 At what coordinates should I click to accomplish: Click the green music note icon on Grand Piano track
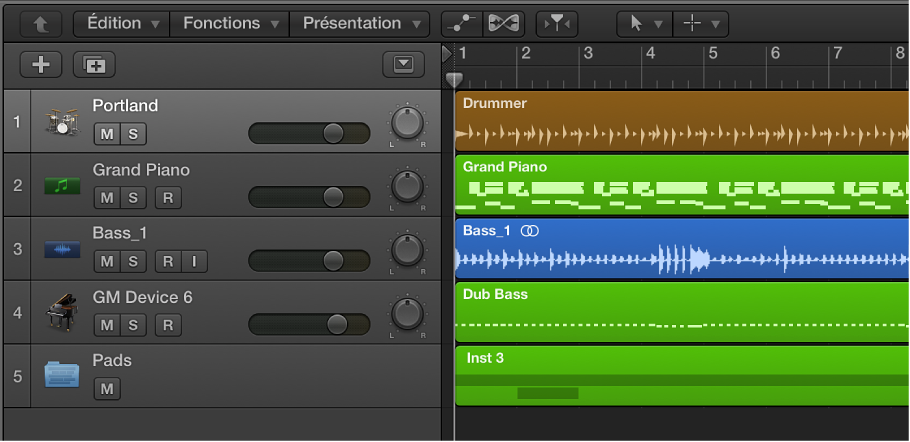pyautogui.click(x=61, y=185)
